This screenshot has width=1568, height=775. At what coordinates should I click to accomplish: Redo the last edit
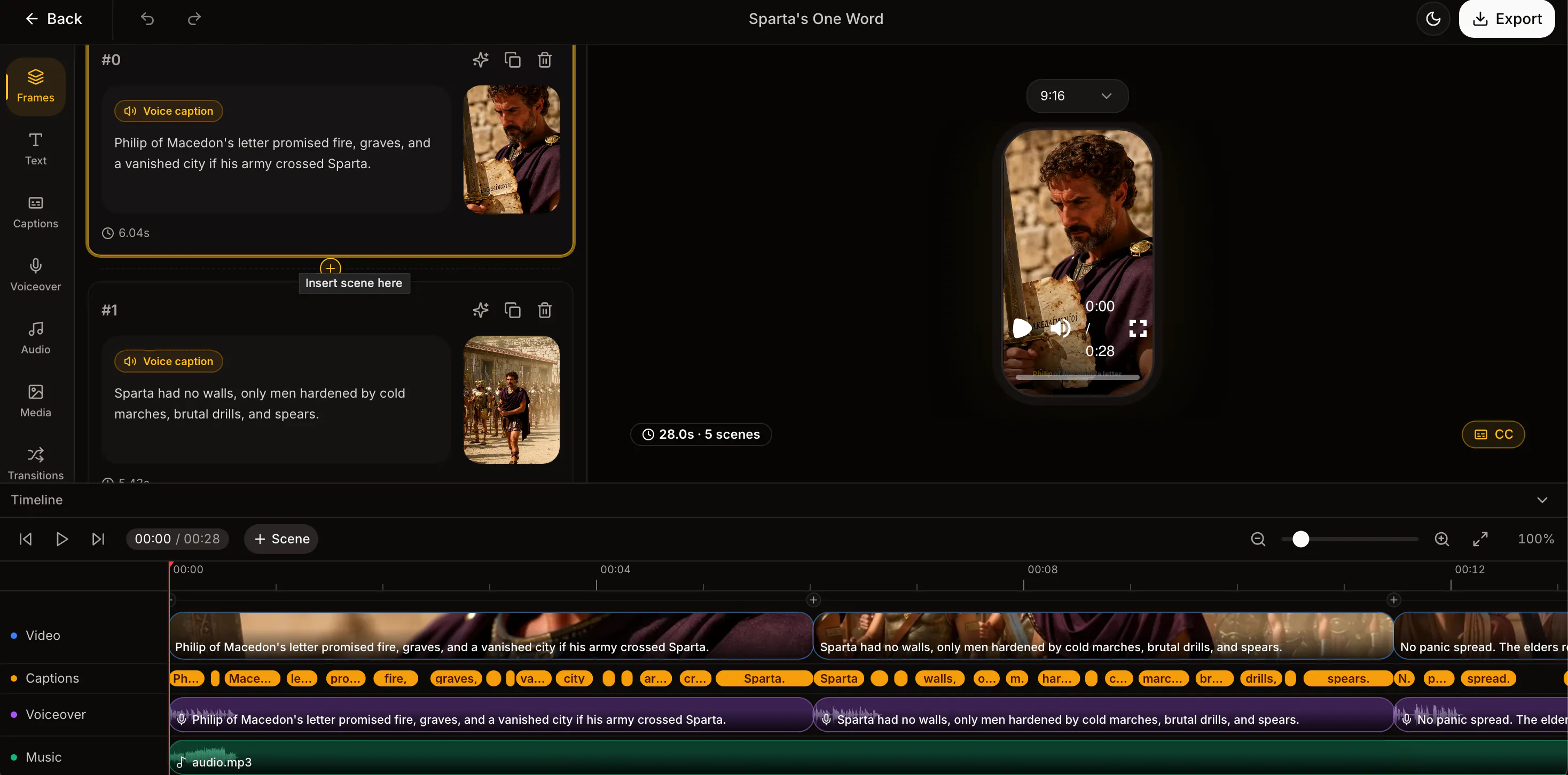pyautogui.click(x=194, y=19)
